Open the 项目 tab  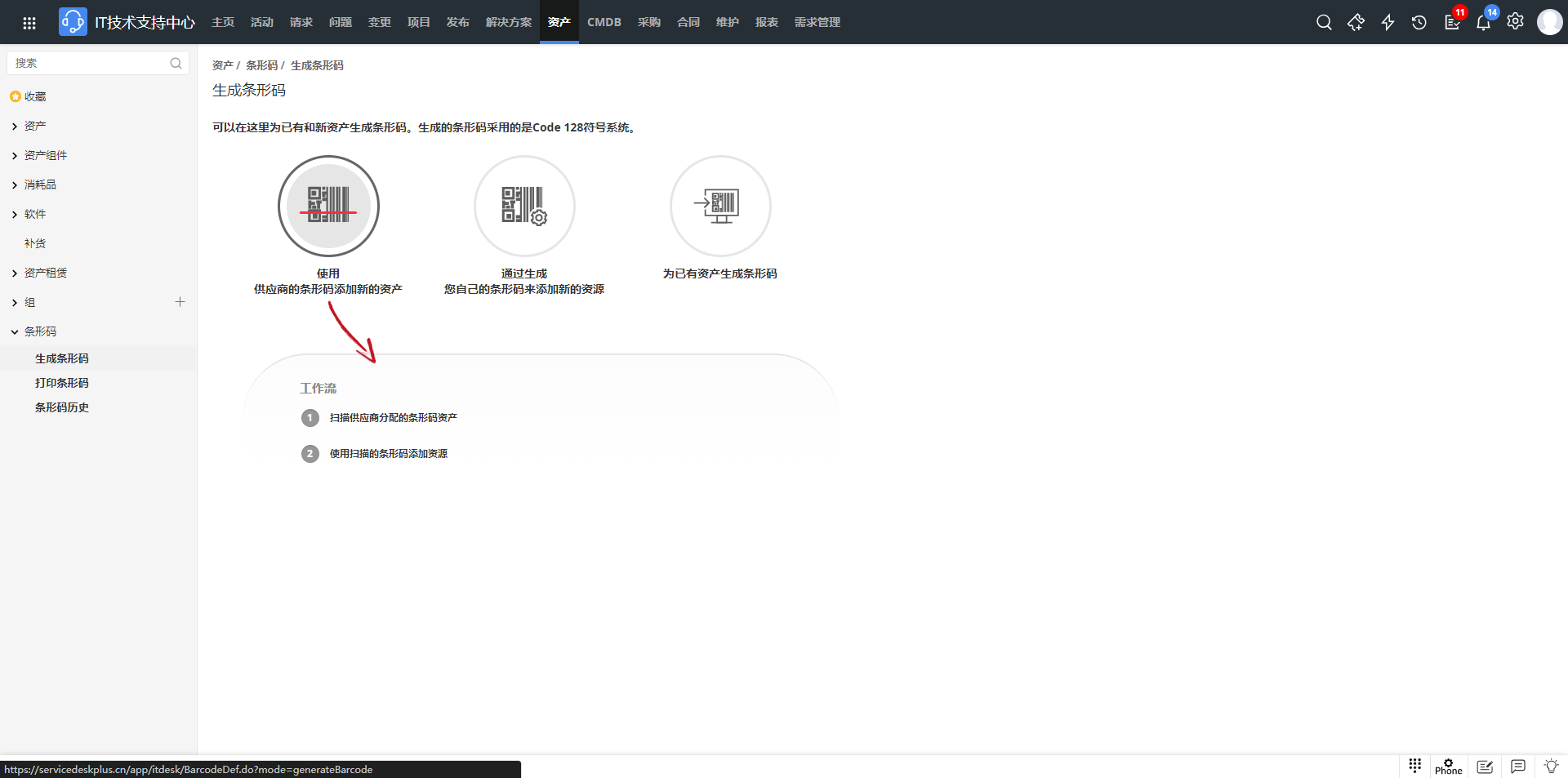coord(419,22)
